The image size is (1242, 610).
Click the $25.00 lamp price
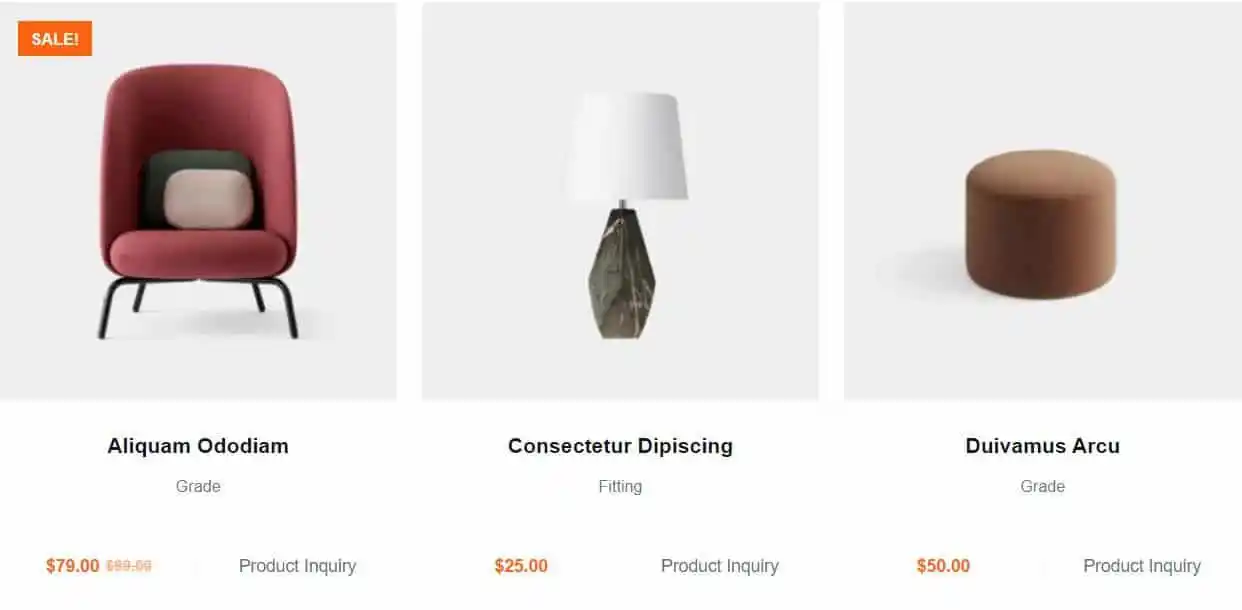(x=521, y=566)
